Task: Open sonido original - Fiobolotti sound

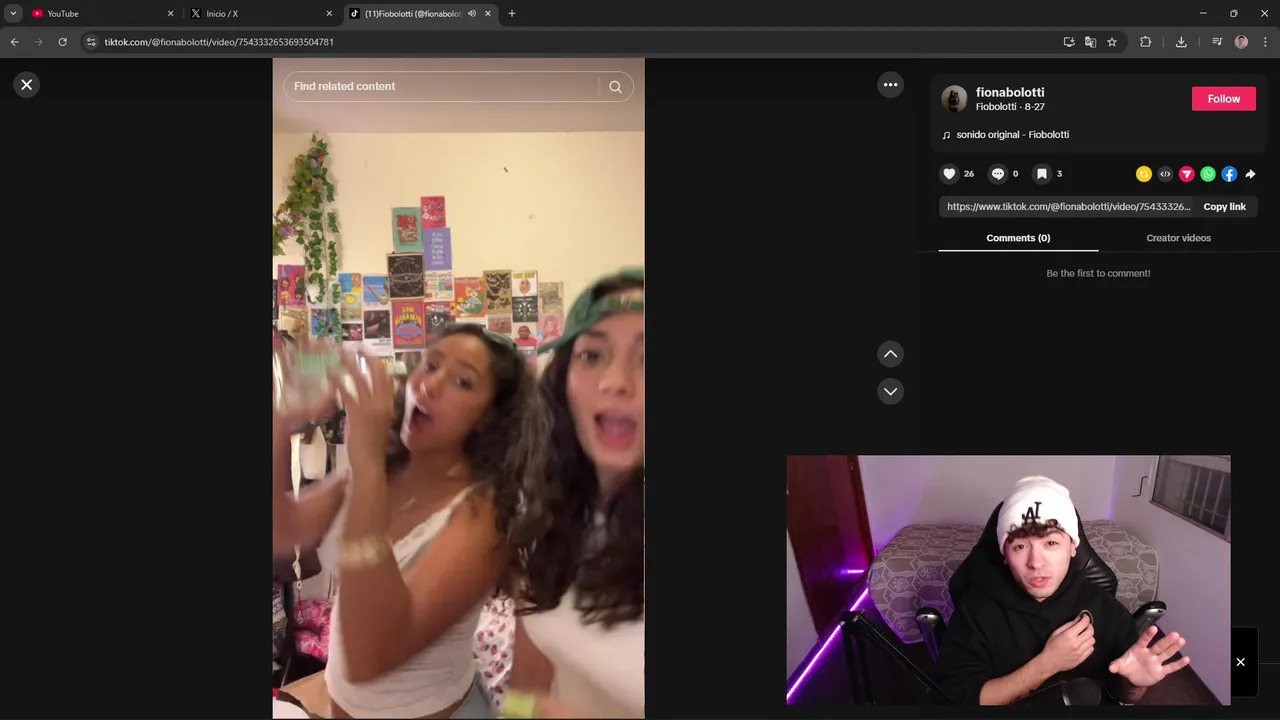Action: [1012, 135]
